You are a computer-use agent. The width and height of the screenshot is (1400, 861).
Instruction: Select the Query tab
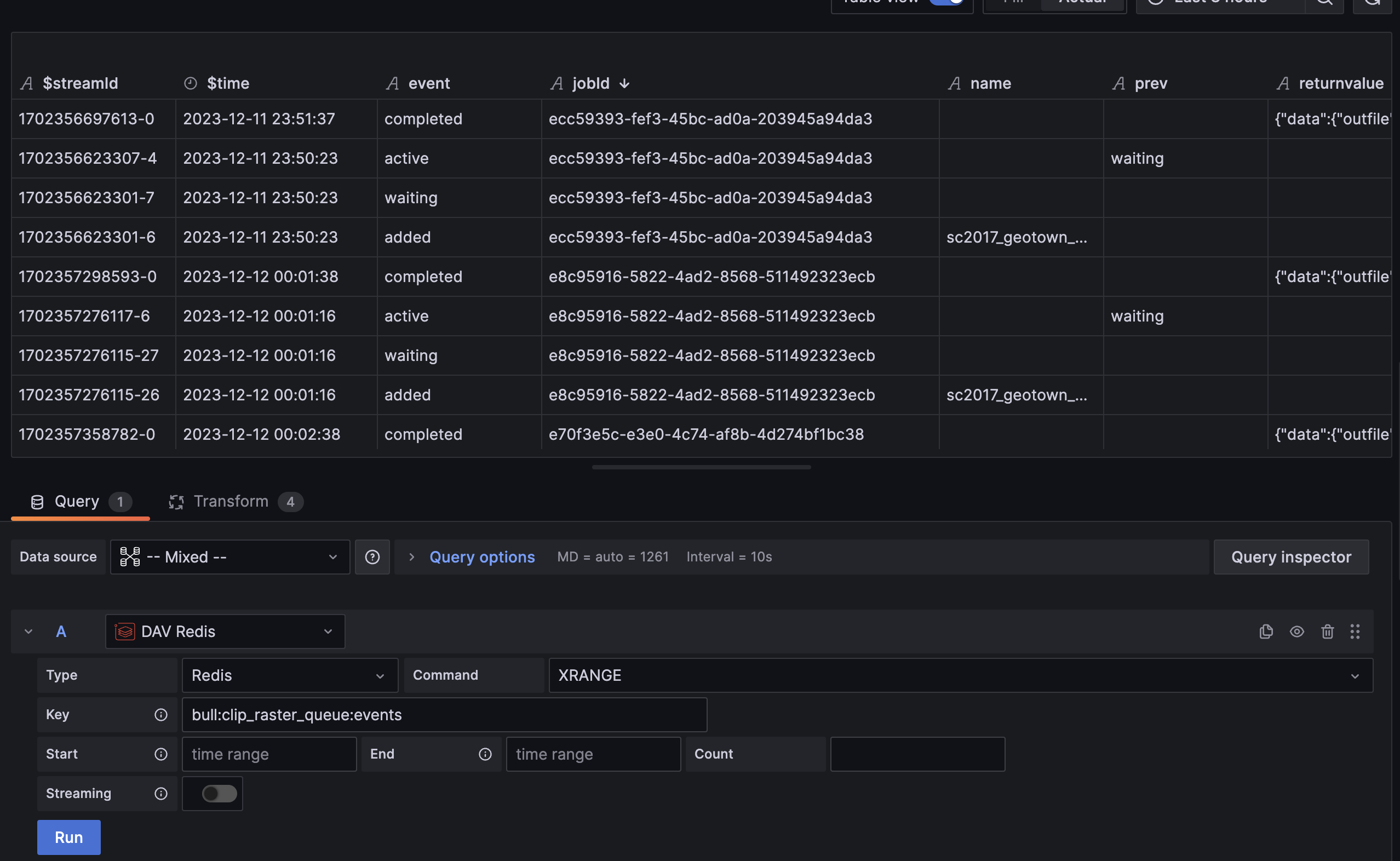80,502
